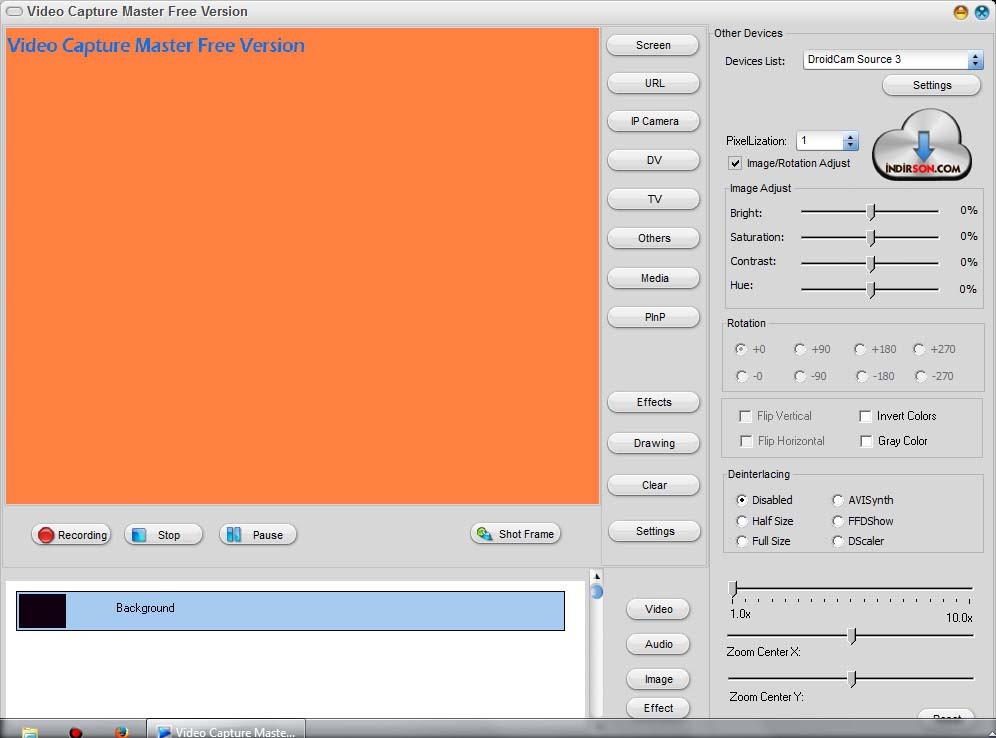Decrease PixelLization with the down arrow
The height and width of the screenshot is (738, 996).
click(850, 145)
